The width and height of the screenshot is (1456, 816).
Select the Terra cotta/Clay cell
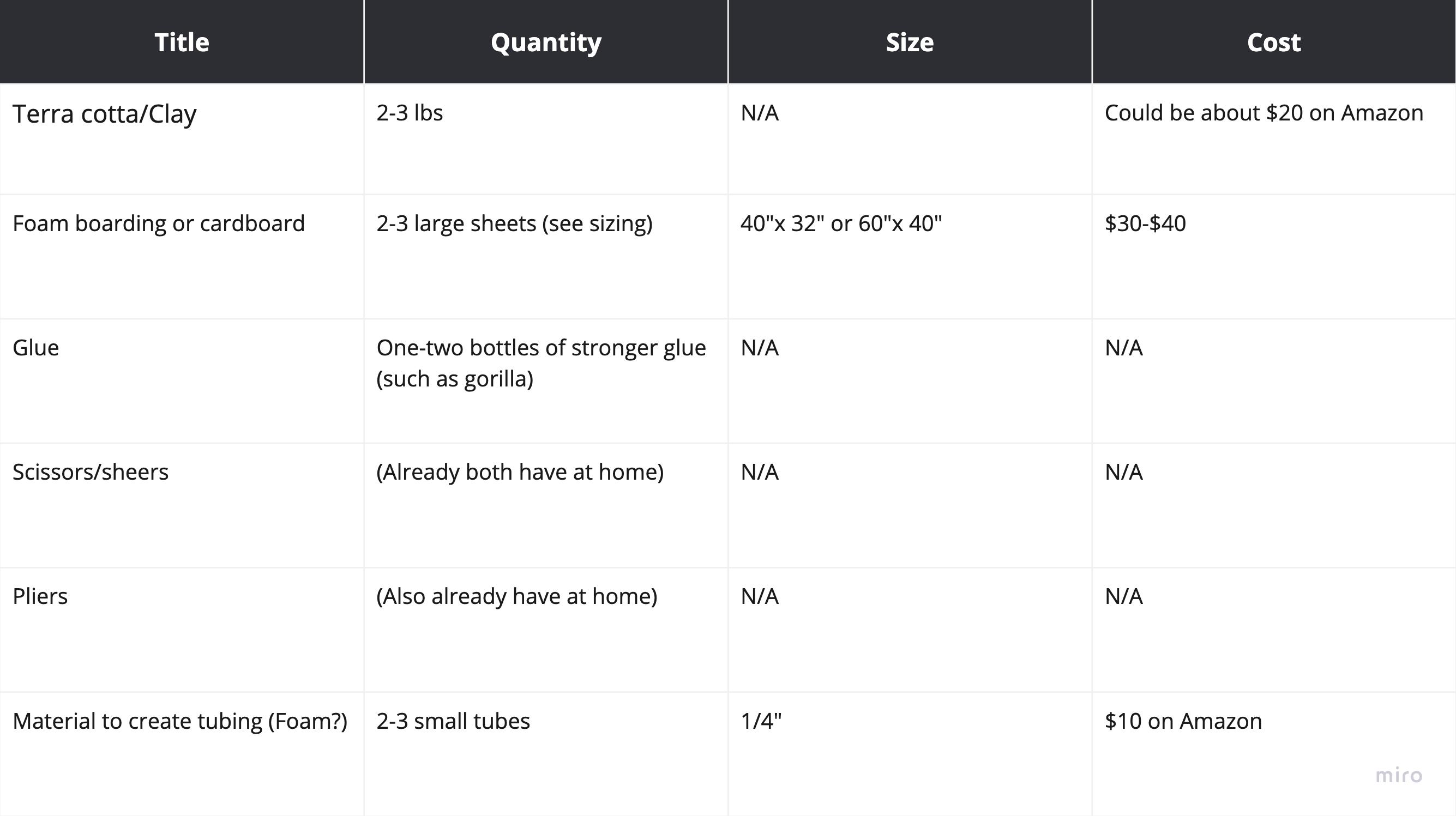[x=105, y=114]
